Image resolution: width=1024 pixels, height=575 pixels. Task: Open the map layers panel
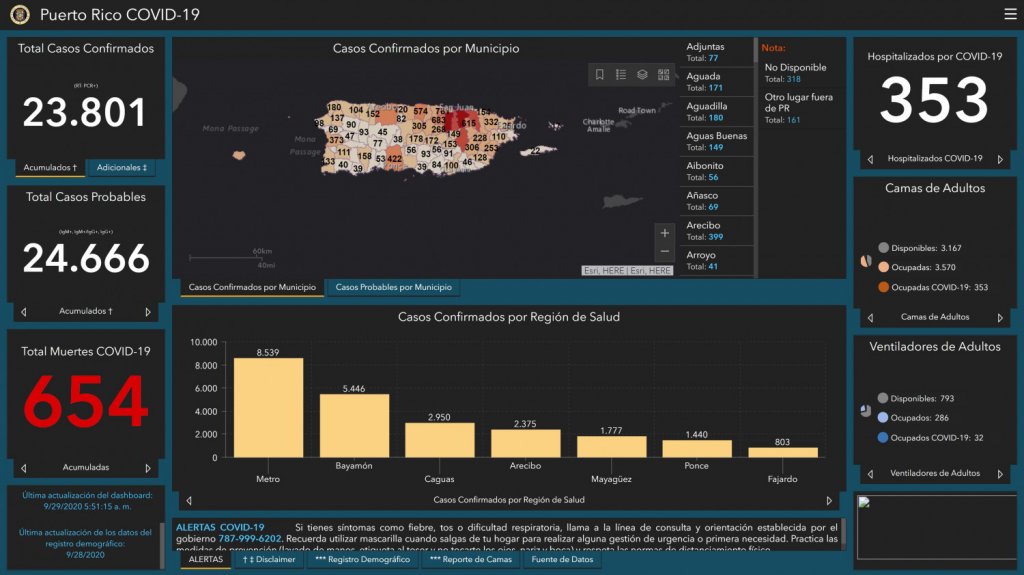tap(642, 75)
